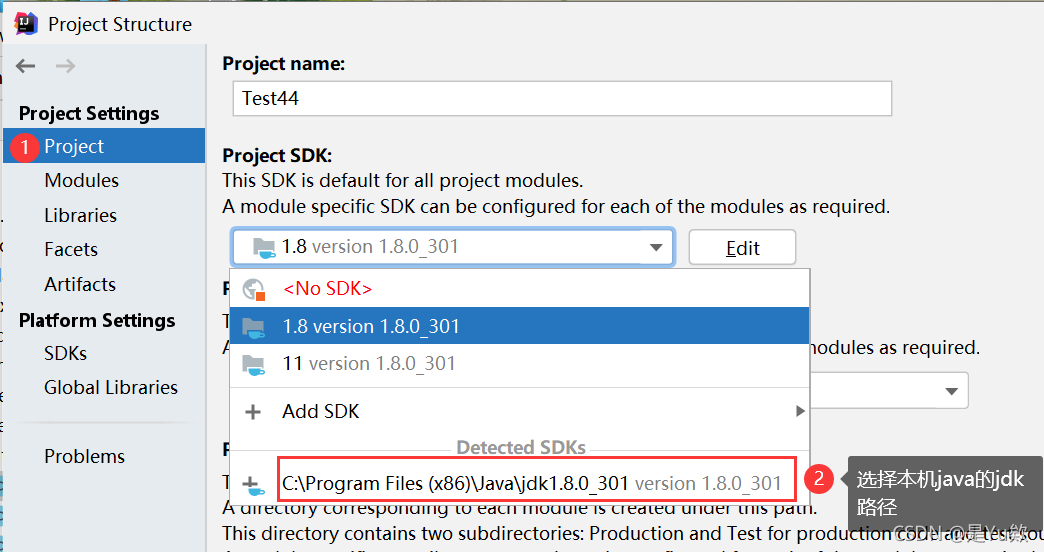Open the Modules settings page
Image resolution: width=1044 pixels, height=552 pixels.
tap(81, 180)
